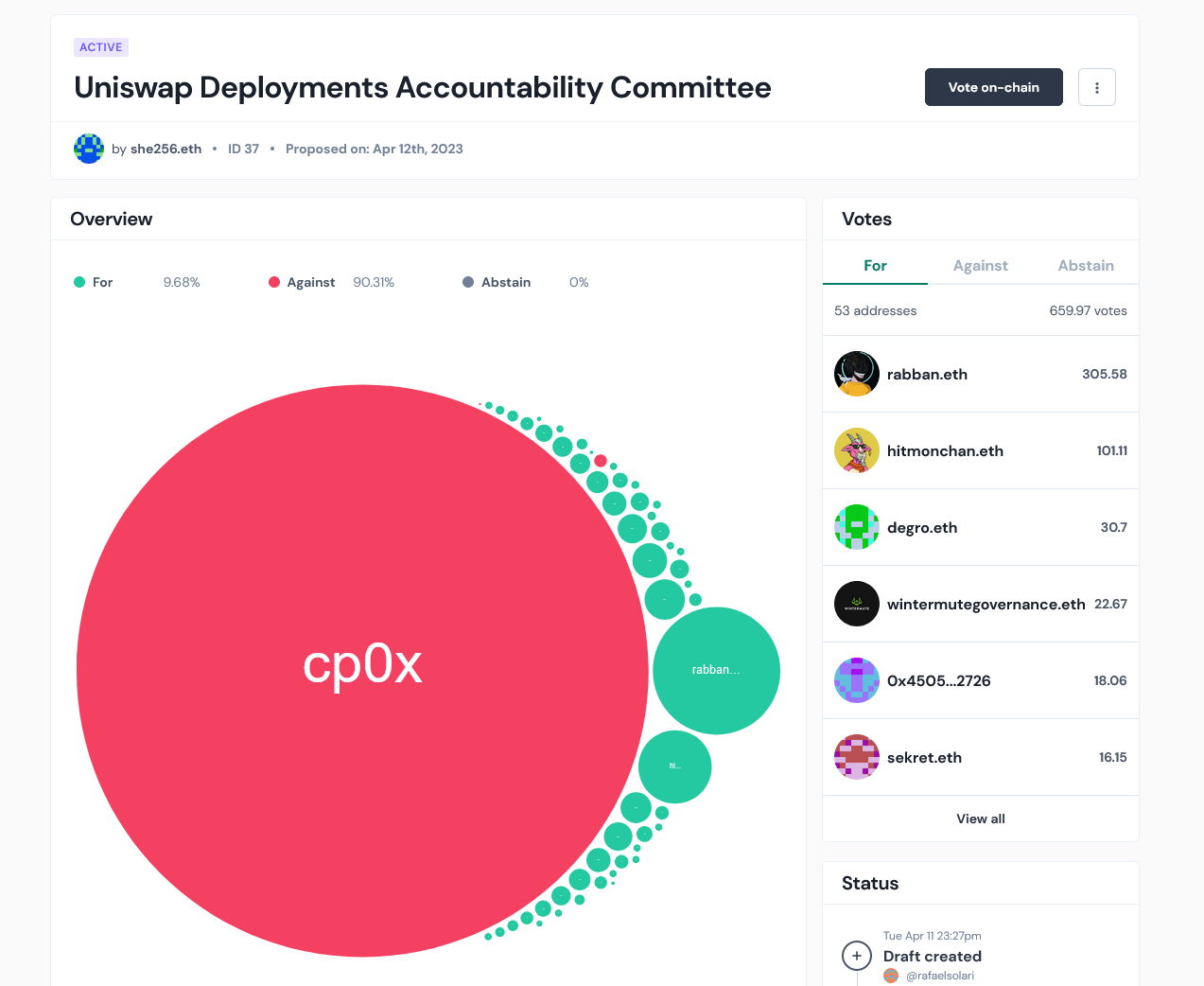Click the Overview panel heading
1204x986 pixels.
(x=112, y=219)
